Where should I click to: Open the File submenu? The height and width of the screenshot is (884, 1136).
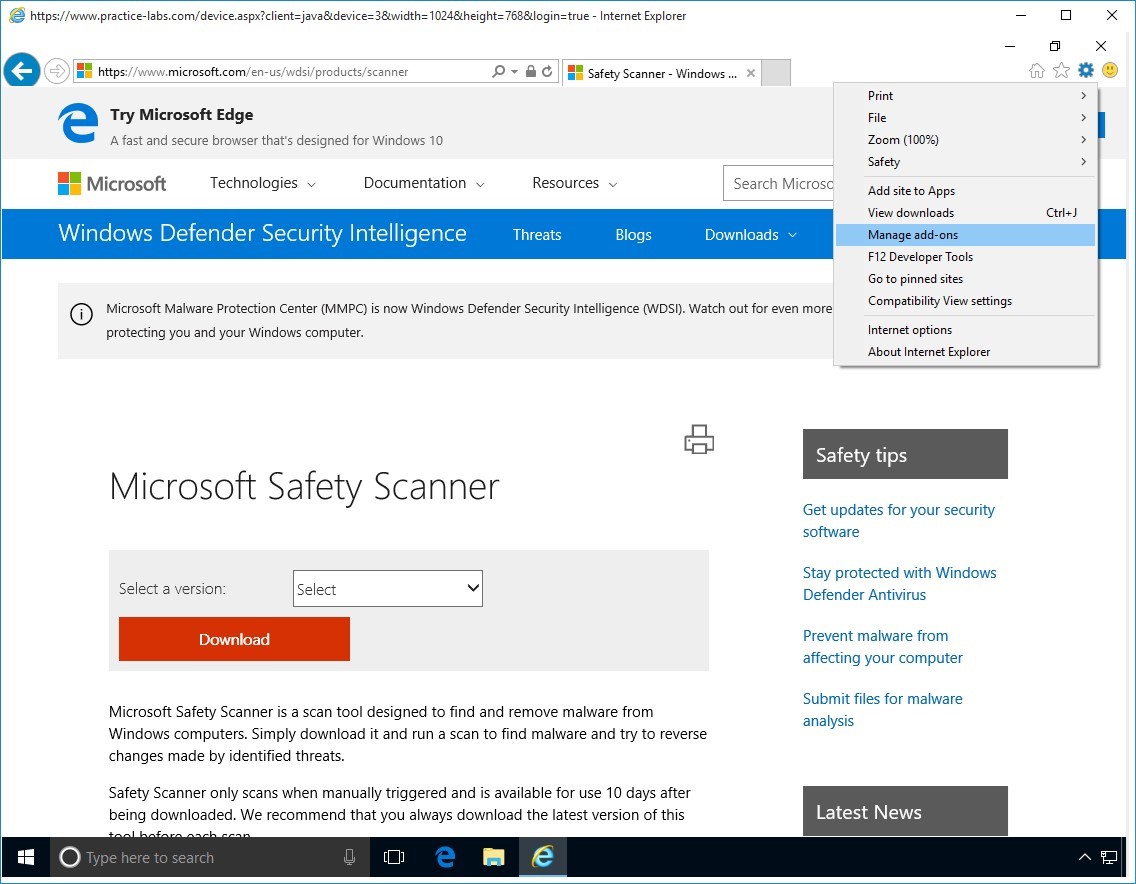coord(966,117)
